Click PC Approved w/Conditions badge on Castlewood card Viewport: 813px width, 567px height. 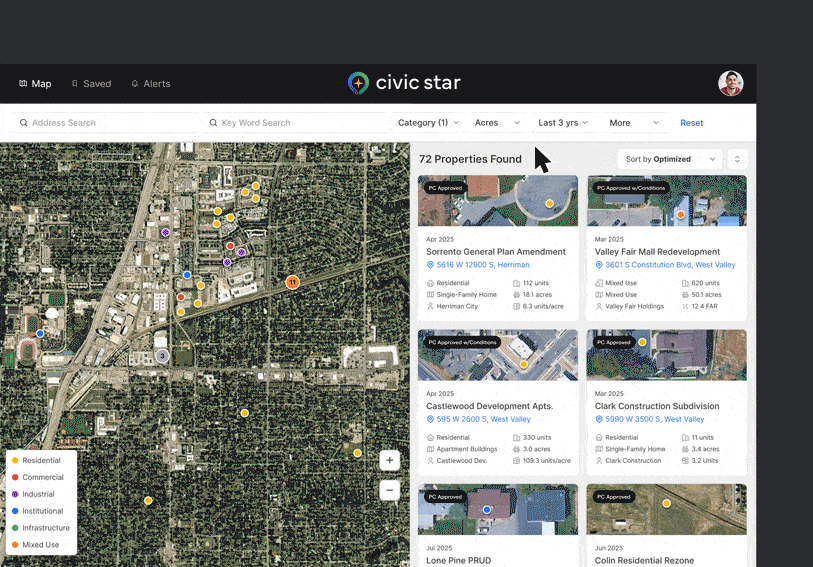point(462,343)
